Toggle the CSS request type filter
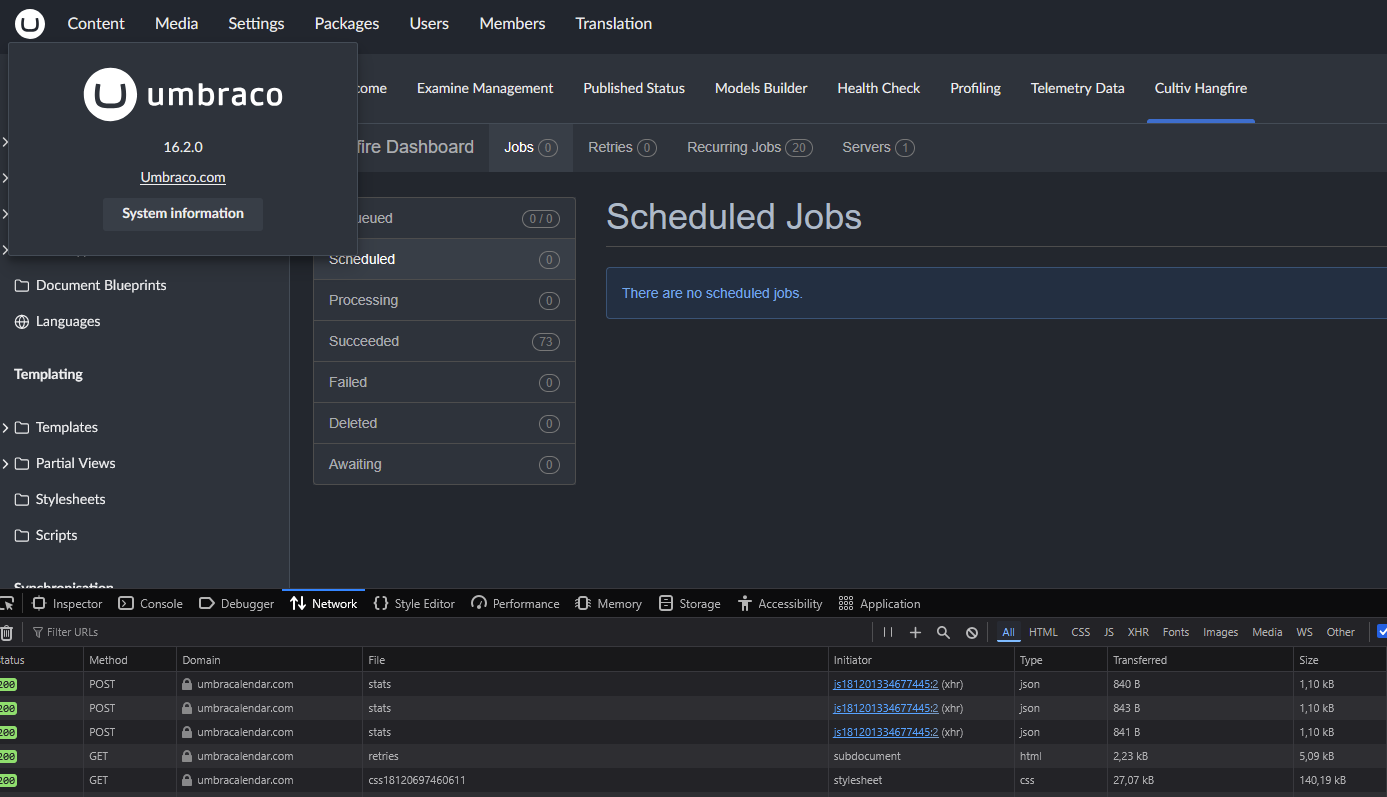Viewport: 1387px width, 797px height. tap(1080, 632)
